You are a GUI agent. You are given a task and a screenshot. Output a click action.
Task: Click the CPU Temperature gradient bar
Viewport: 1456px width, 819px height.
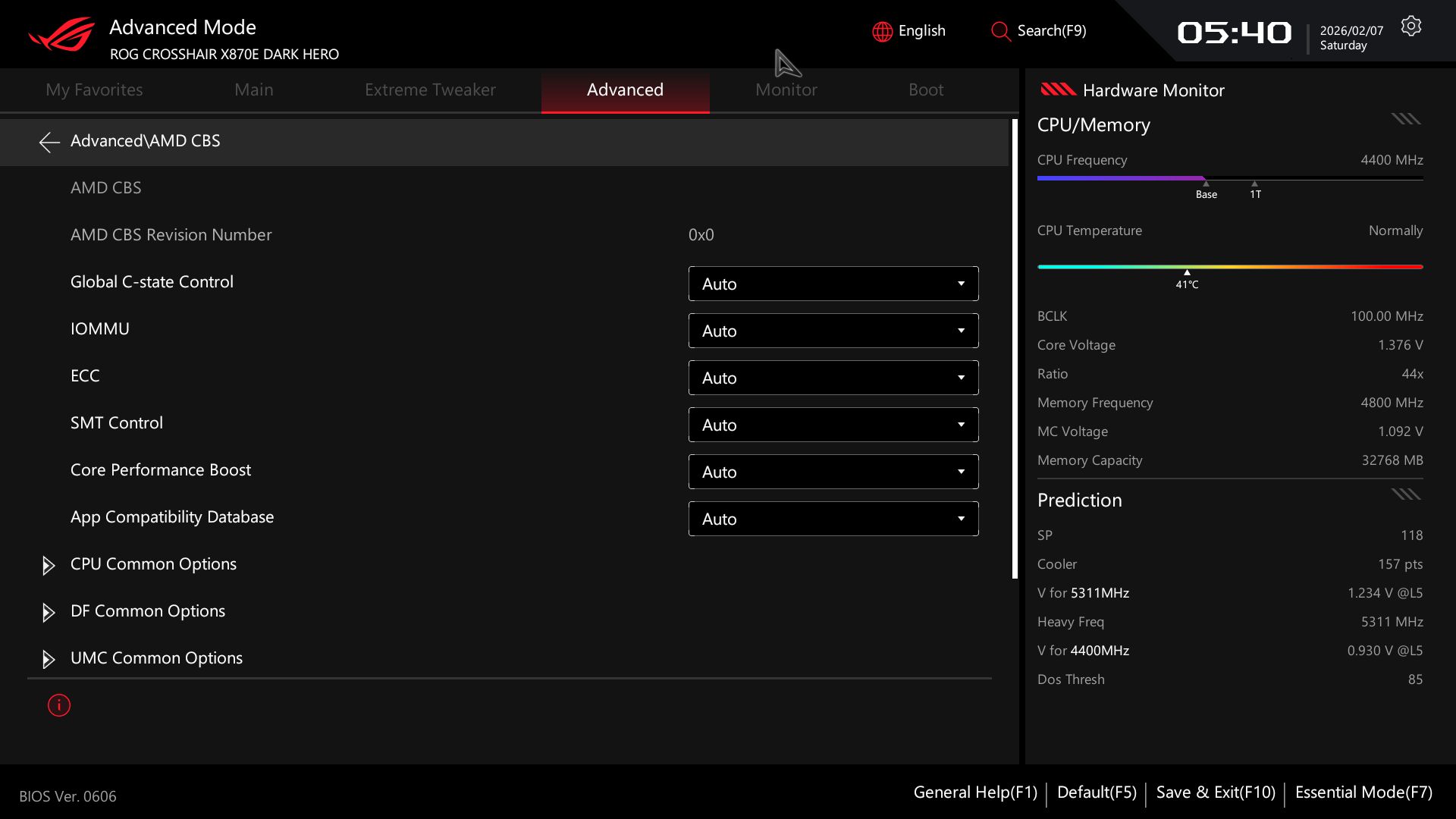(x=1229, y=267)
